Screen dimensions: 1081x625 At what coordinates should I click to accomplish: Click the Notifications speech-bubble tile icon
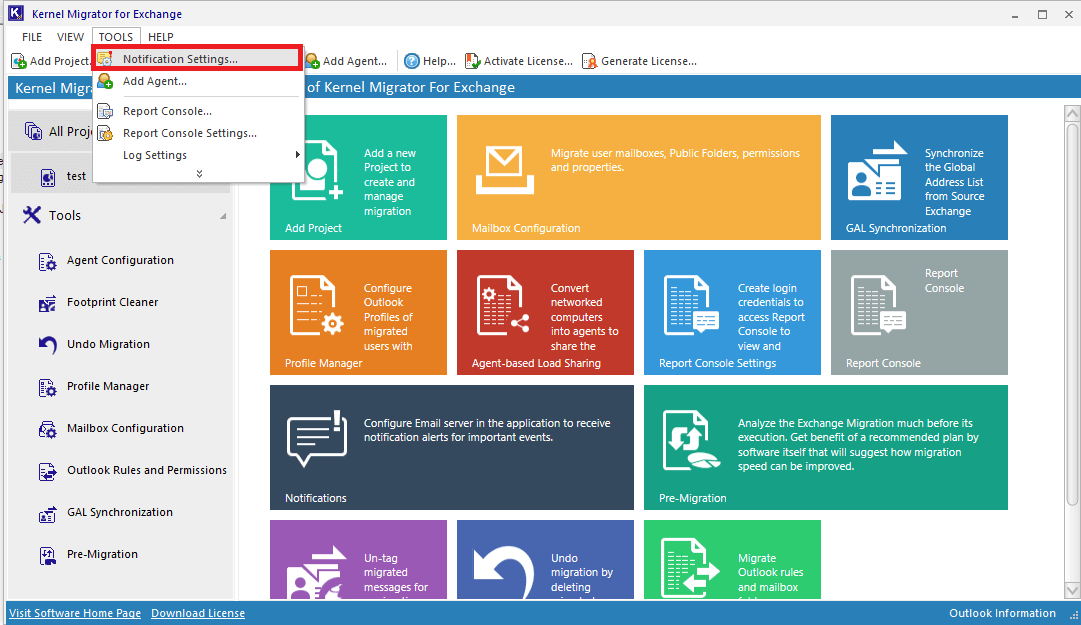click(317, 439)
